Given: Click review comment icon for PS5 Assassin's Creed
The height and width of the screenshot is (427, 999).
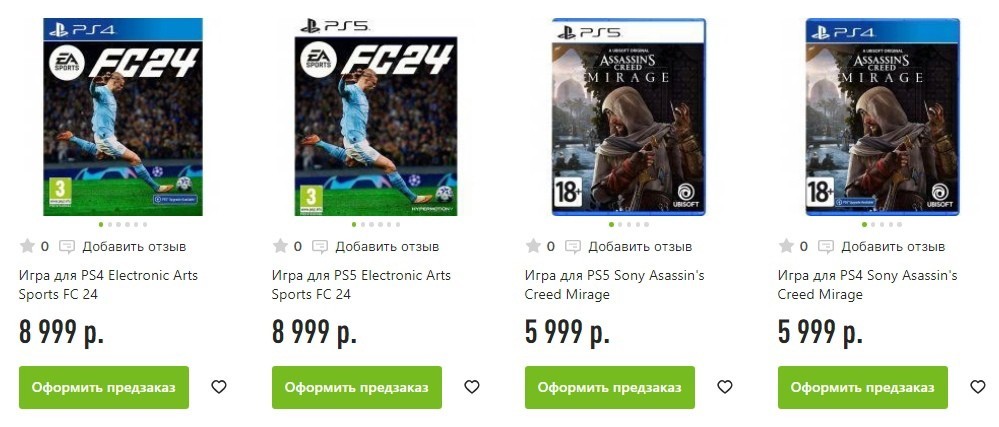Looking at the screenshot, I should tap(573, 247).
